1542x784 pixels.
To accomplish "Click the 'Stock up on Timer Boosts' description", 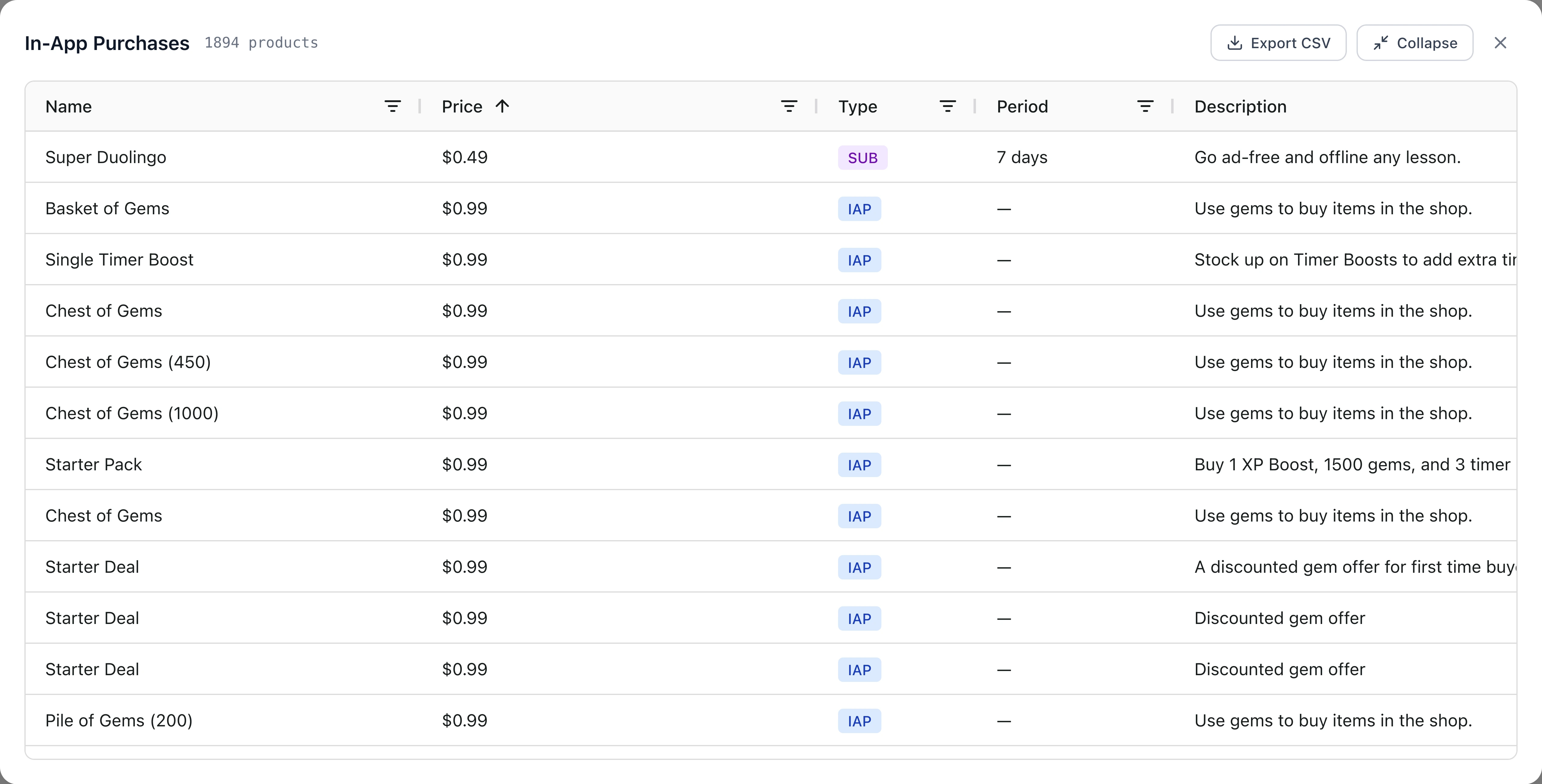I will click(1355, 260).
